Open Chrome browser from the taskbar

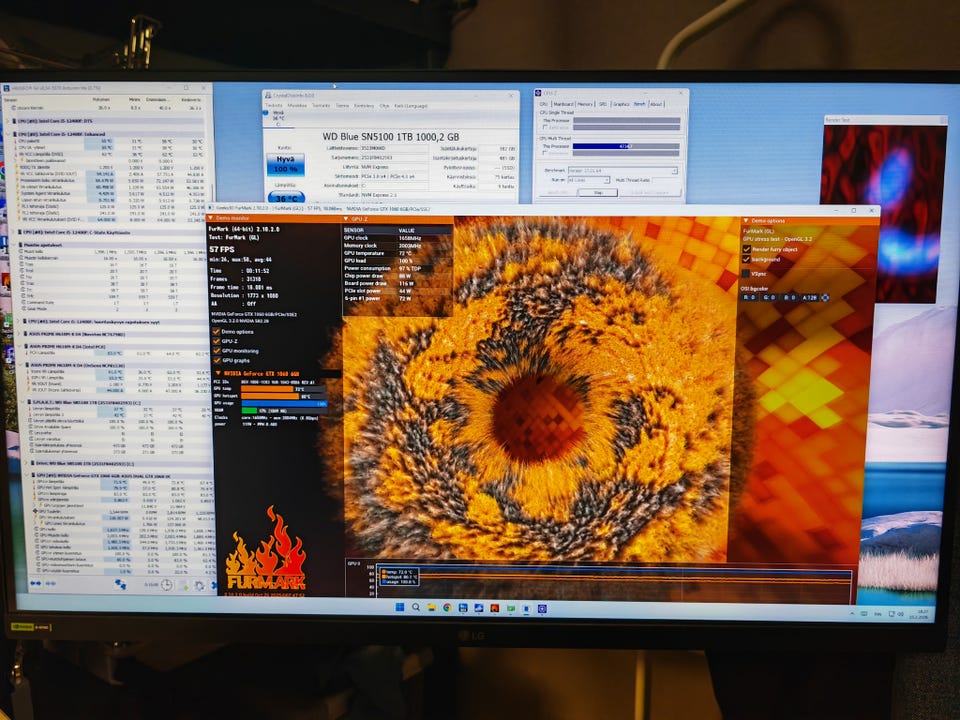[x=448, y=607]
